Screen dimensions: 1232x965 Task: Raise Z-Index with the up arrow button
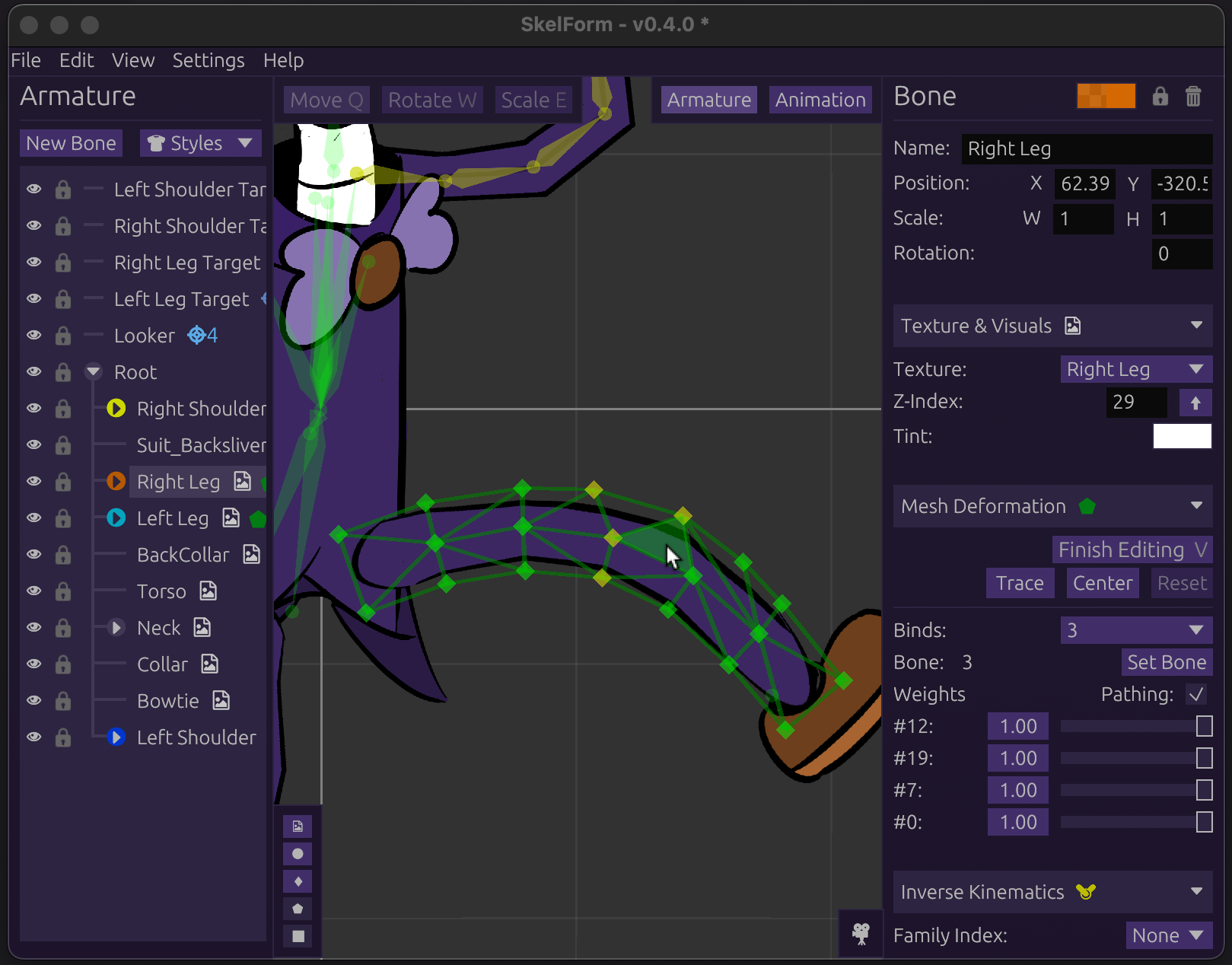pos(1195,403)
